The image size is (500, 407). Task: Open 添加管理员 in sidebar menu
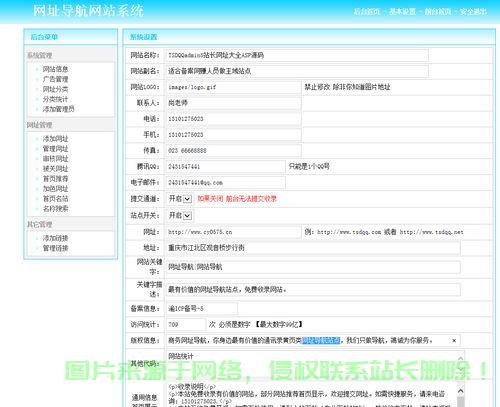pos(58,109)
